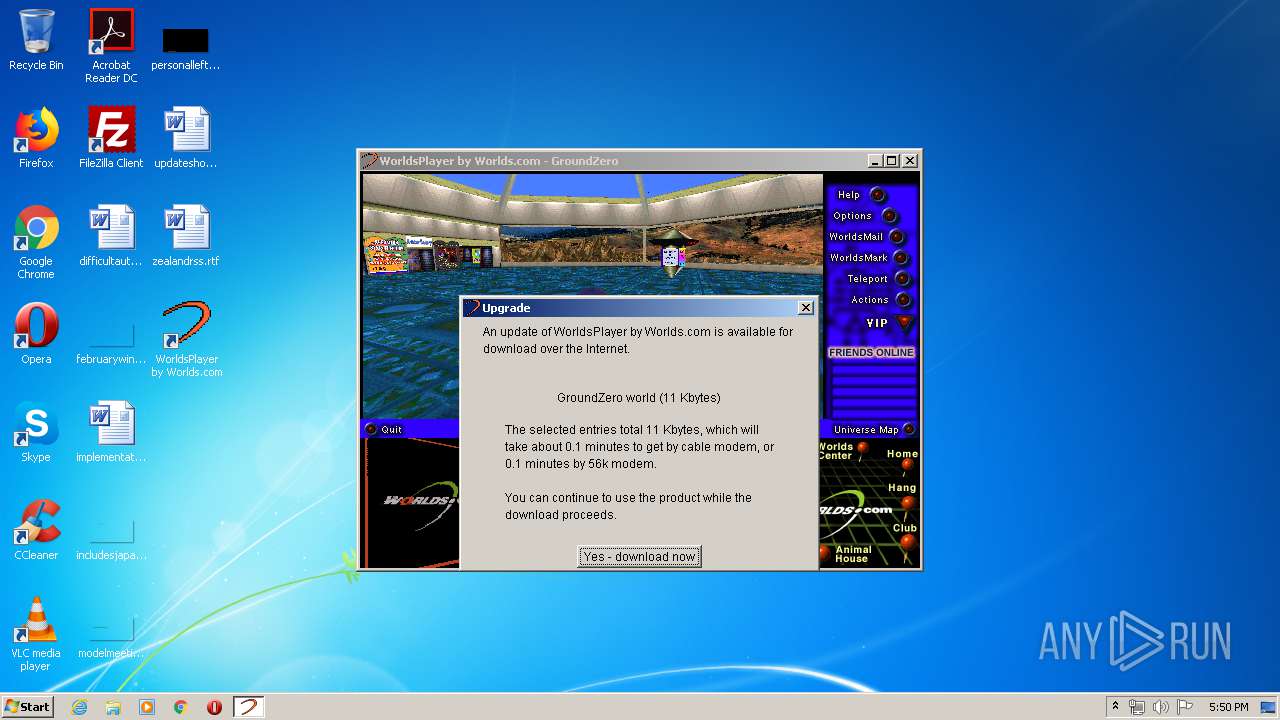Screen dimensions: 1280x720
Task: Launch Google Chrome from the desktop
Action: tap(36, 243)
